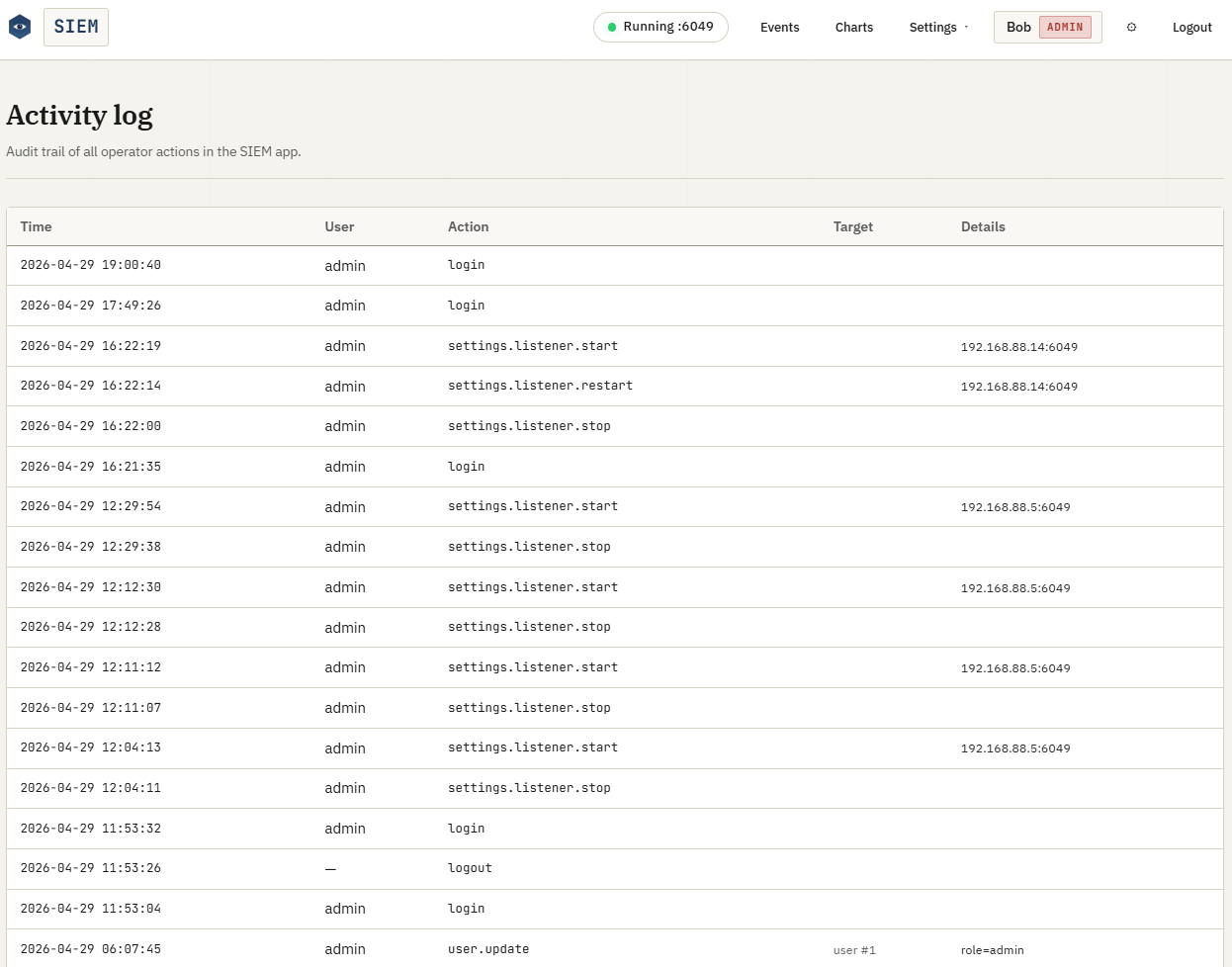Open the Bob ADMIN user profile
1232x967 pixels.
tap(1048, 27)
